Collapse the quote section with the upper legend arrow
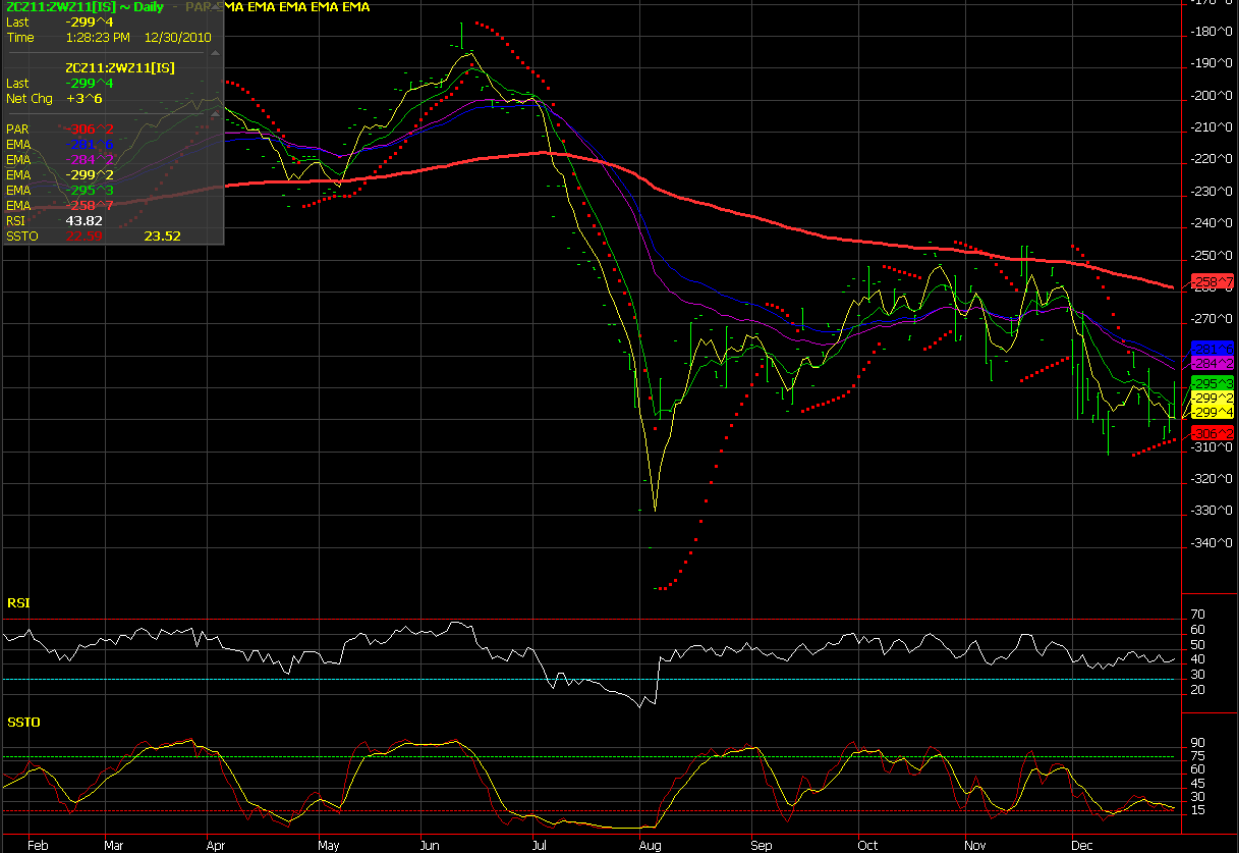The width and height of the screenshot is (1239, 853). pyautogui.click(x=214, y=52)
